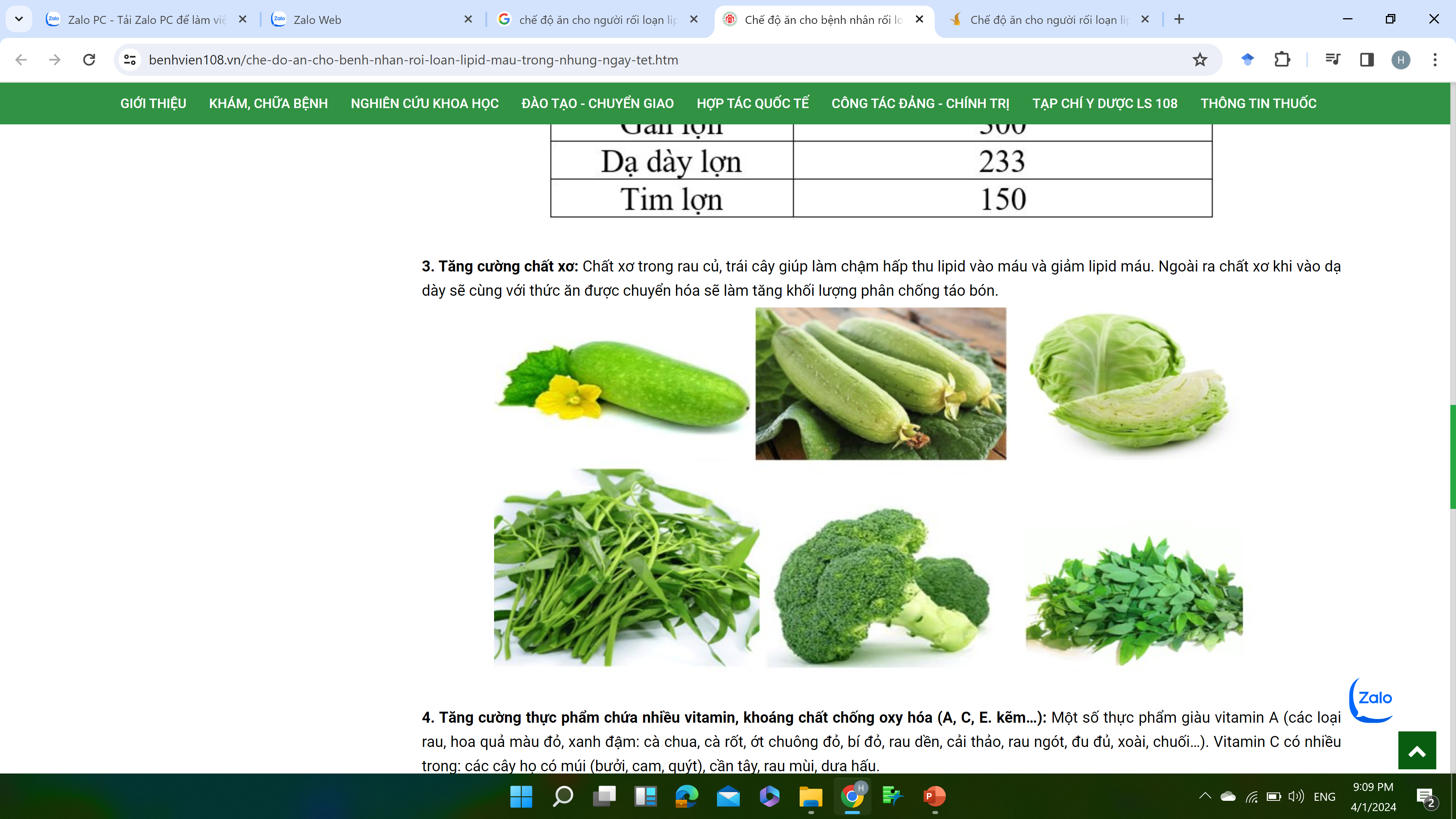Open the Extensions puzzle menu

point(1282,60)
